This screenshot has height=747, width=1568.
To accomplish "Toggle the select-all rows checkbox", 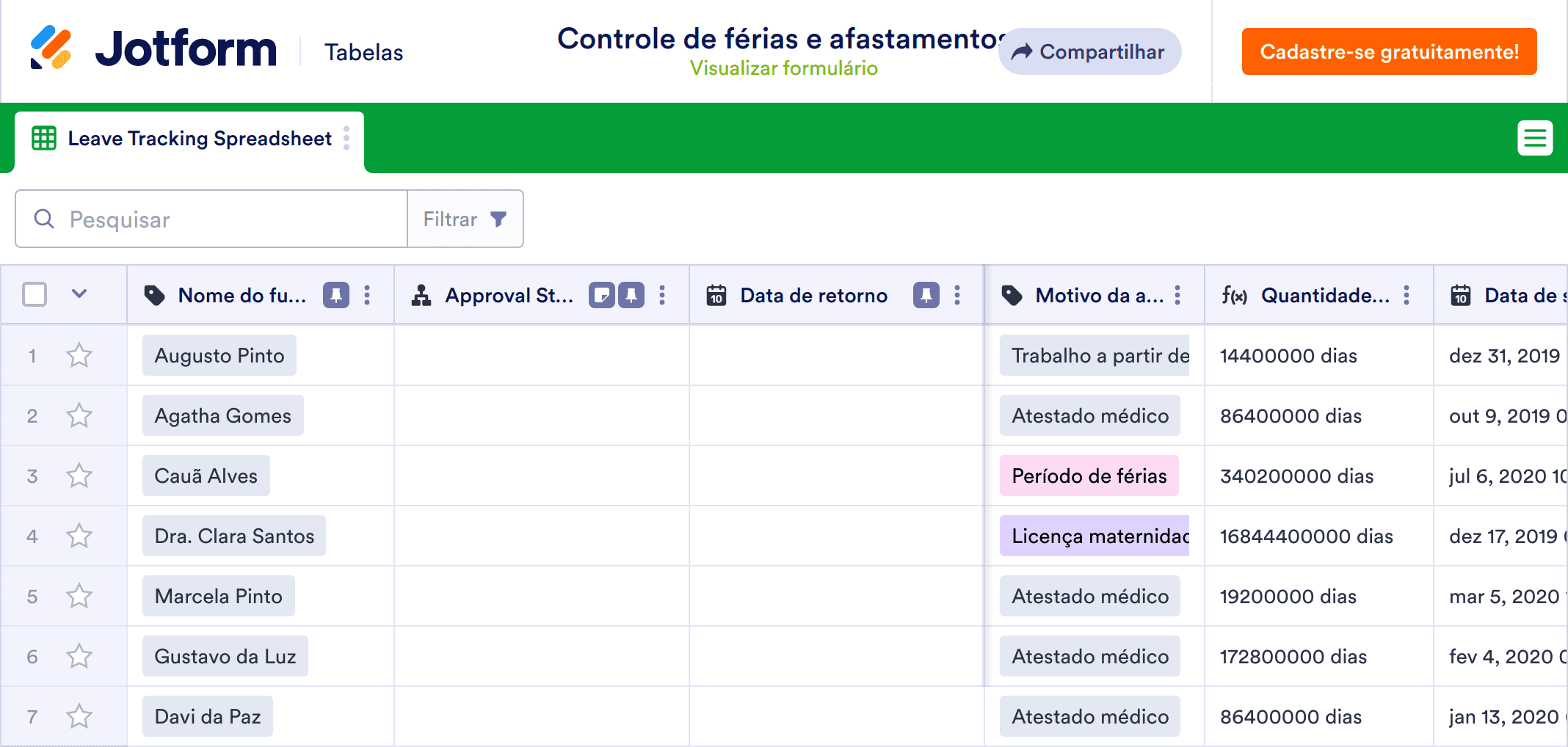I will tap(35, 294).
